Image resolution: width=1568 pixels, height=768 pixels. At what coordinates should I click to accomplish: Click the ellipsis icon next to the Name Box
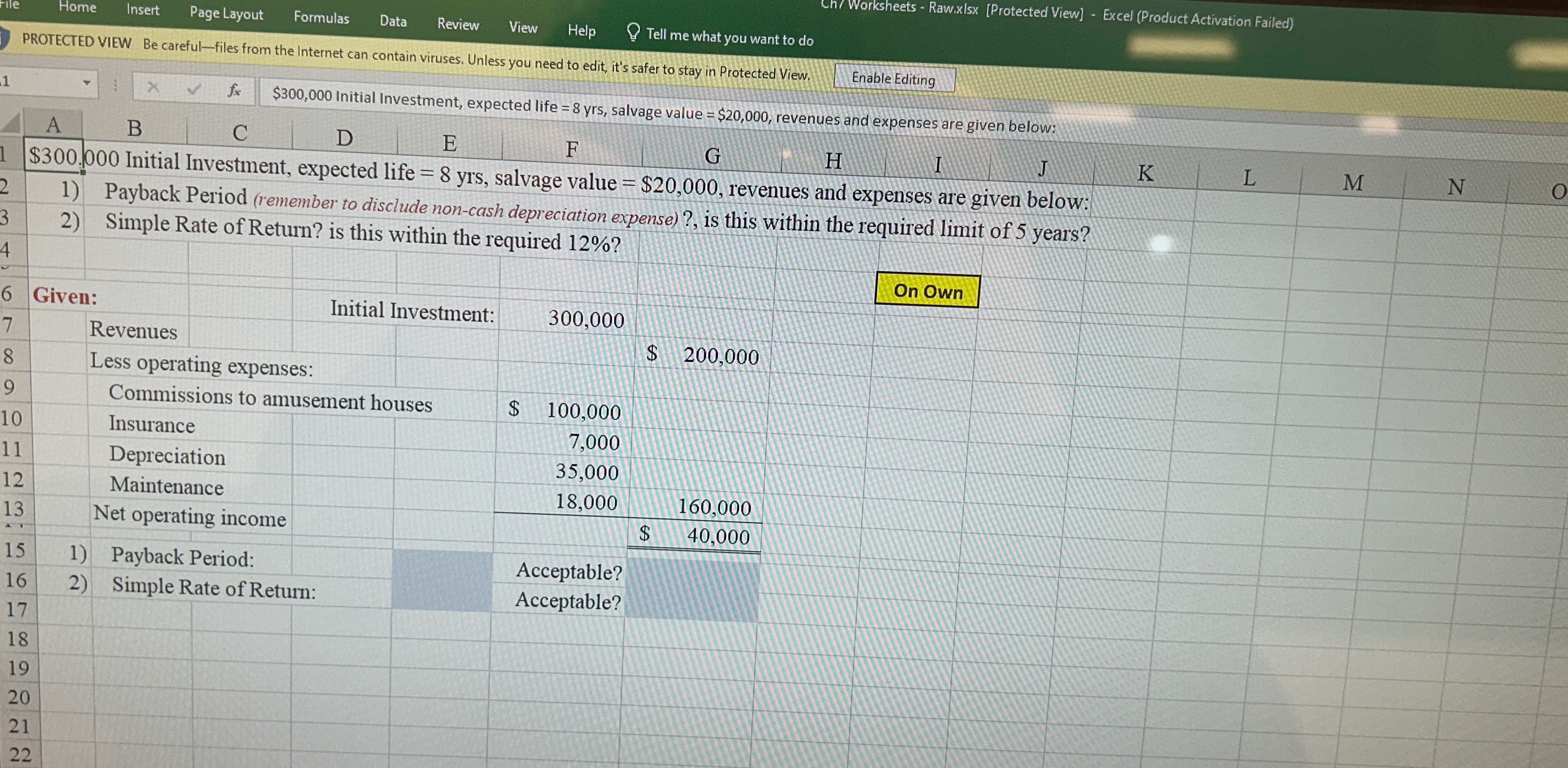click(x=116, y=86)
